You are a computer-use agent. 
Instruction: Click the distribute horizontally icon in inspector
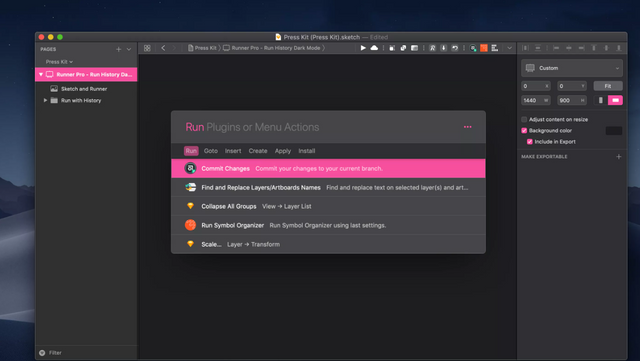pyautogui.click(x=526, y=48)
